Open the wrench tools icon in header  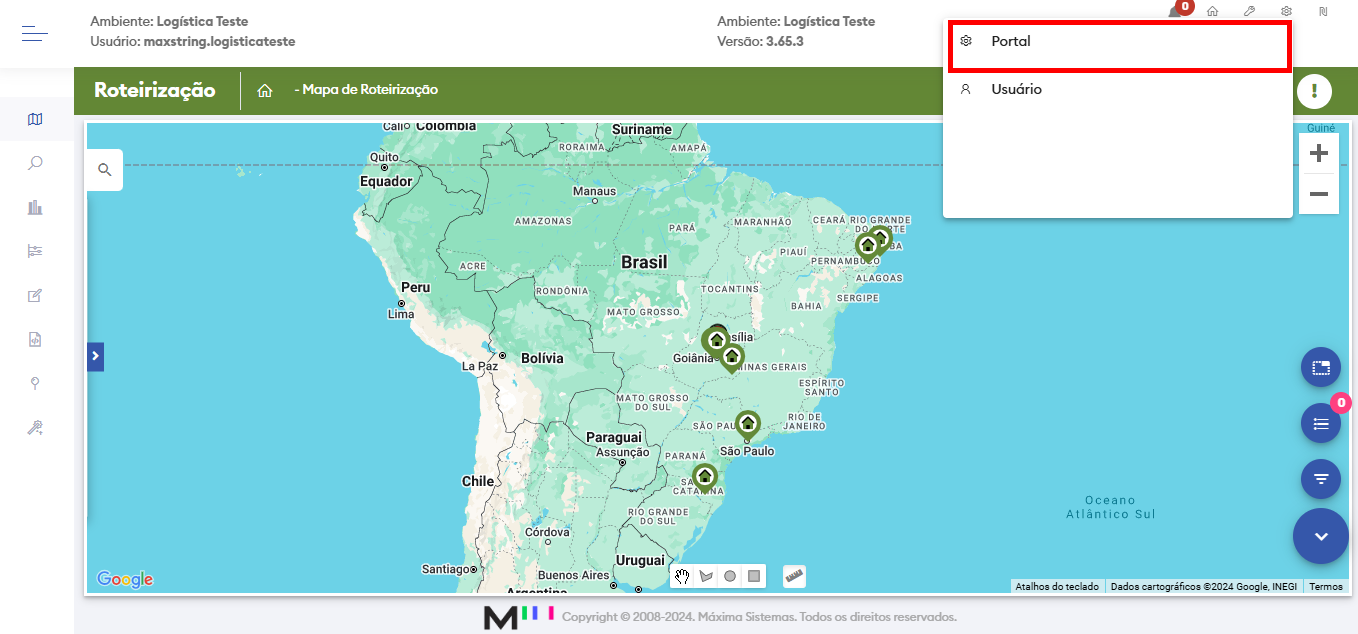click(1249, 12)
